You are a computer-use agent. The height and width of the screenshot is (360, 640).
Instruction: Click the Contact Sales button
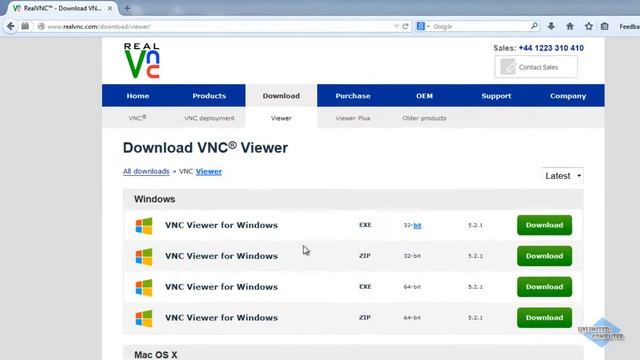coord(536,67)
